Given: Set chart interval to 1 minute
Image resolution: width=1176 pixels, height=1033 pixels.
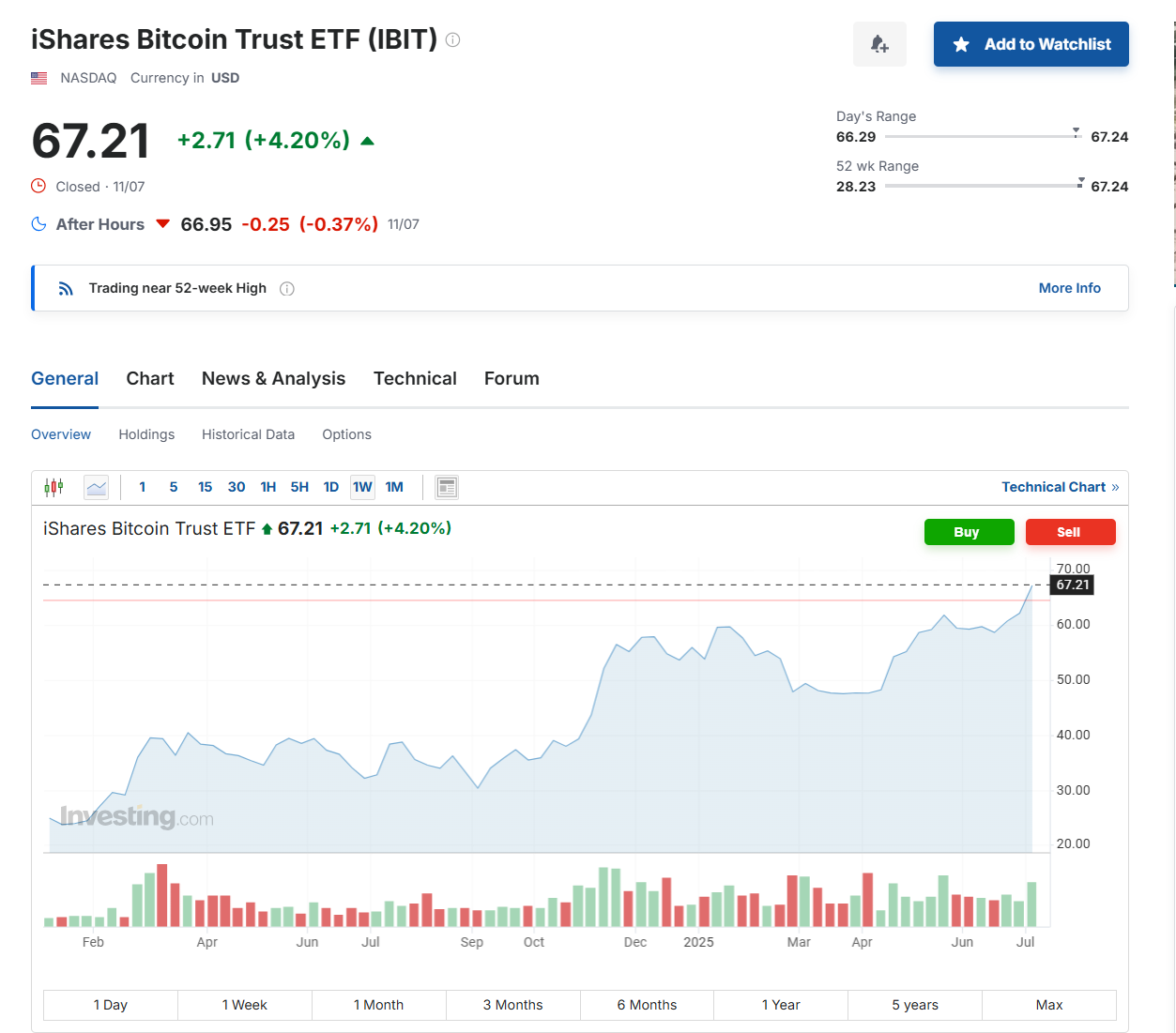Looking at the screenshot, I should 143,487.
